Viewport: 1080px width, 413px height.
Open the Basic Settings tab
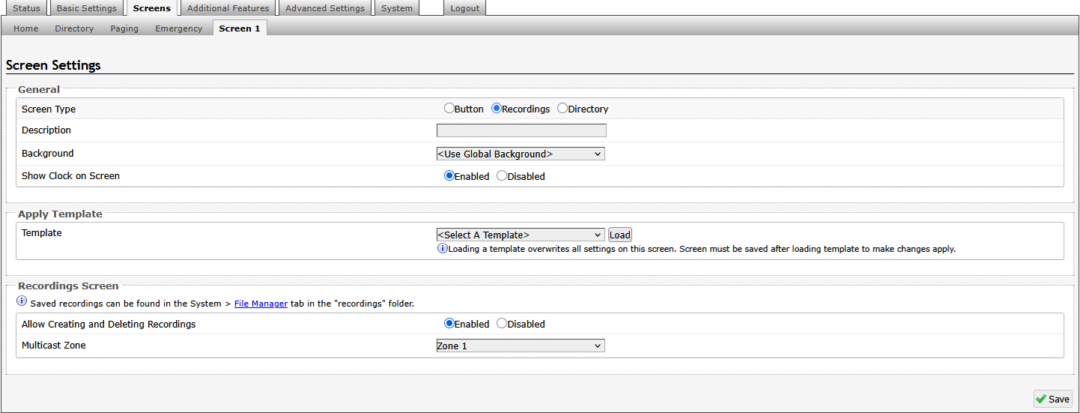pyautogui.click(x=87, y=8)
